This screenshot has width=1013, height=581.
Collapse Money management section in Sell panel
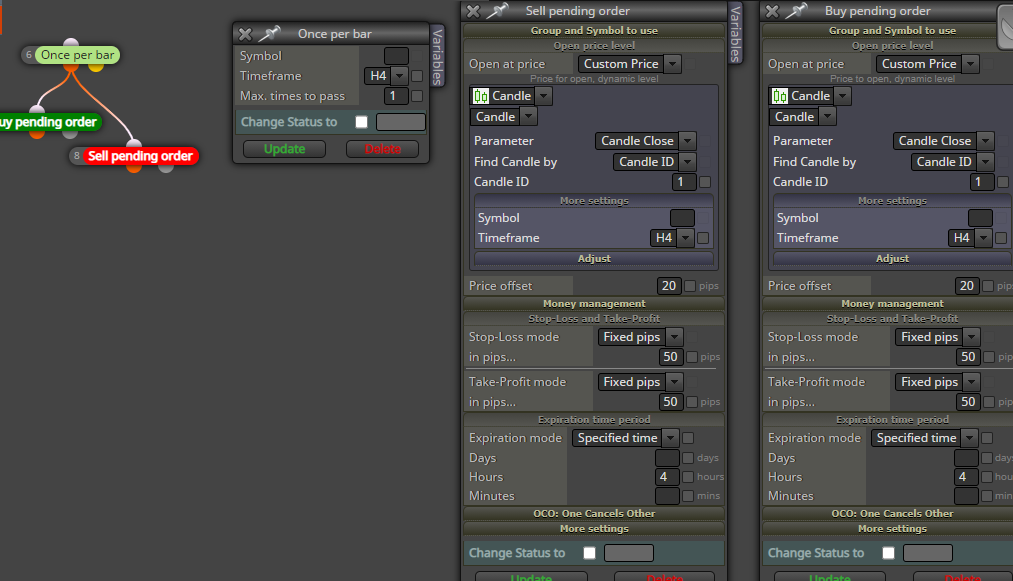click(x=594, y=304)
